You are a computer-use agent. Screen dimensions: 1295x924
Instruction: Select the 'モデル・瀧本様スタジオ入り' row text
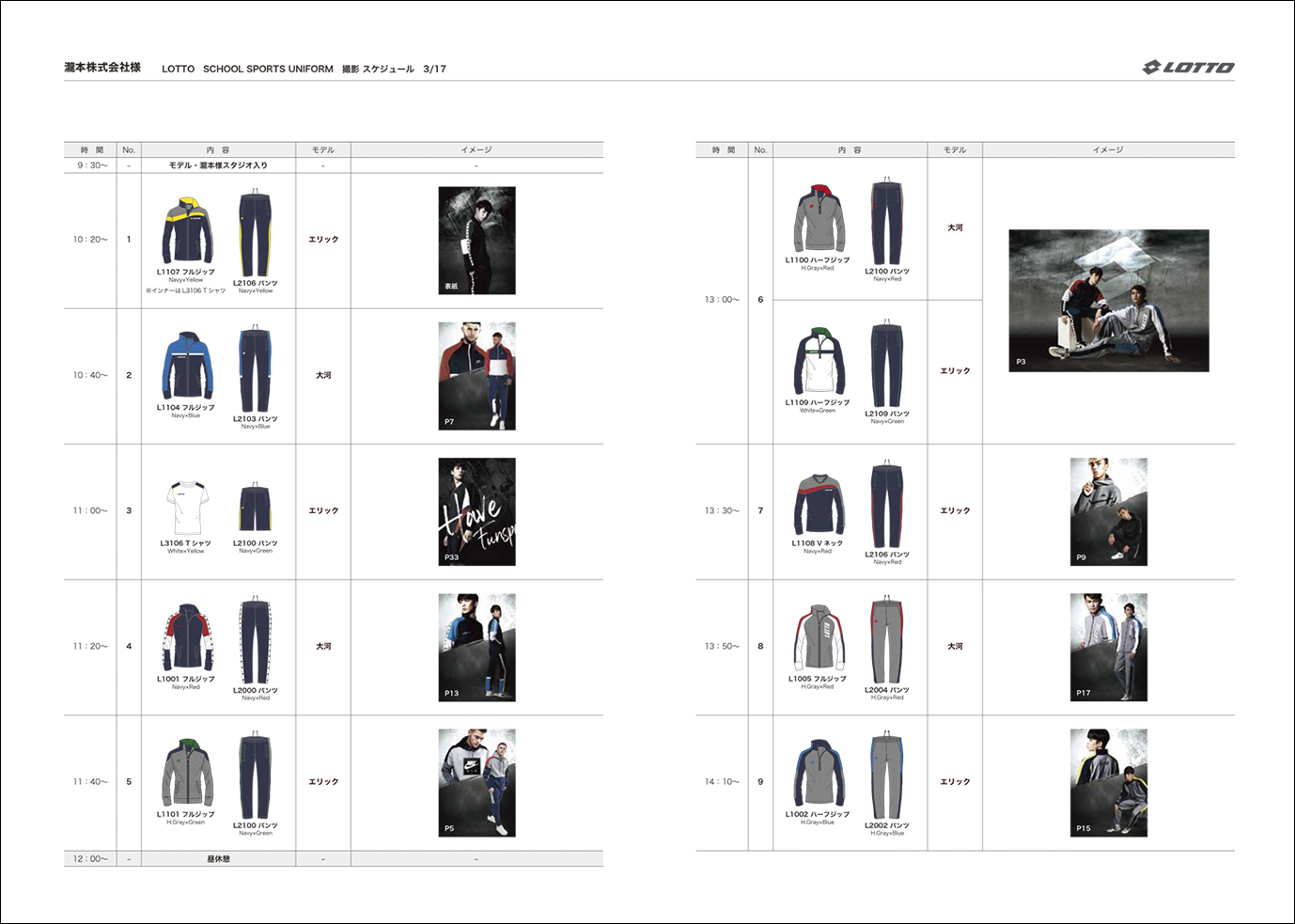(218, 165)
